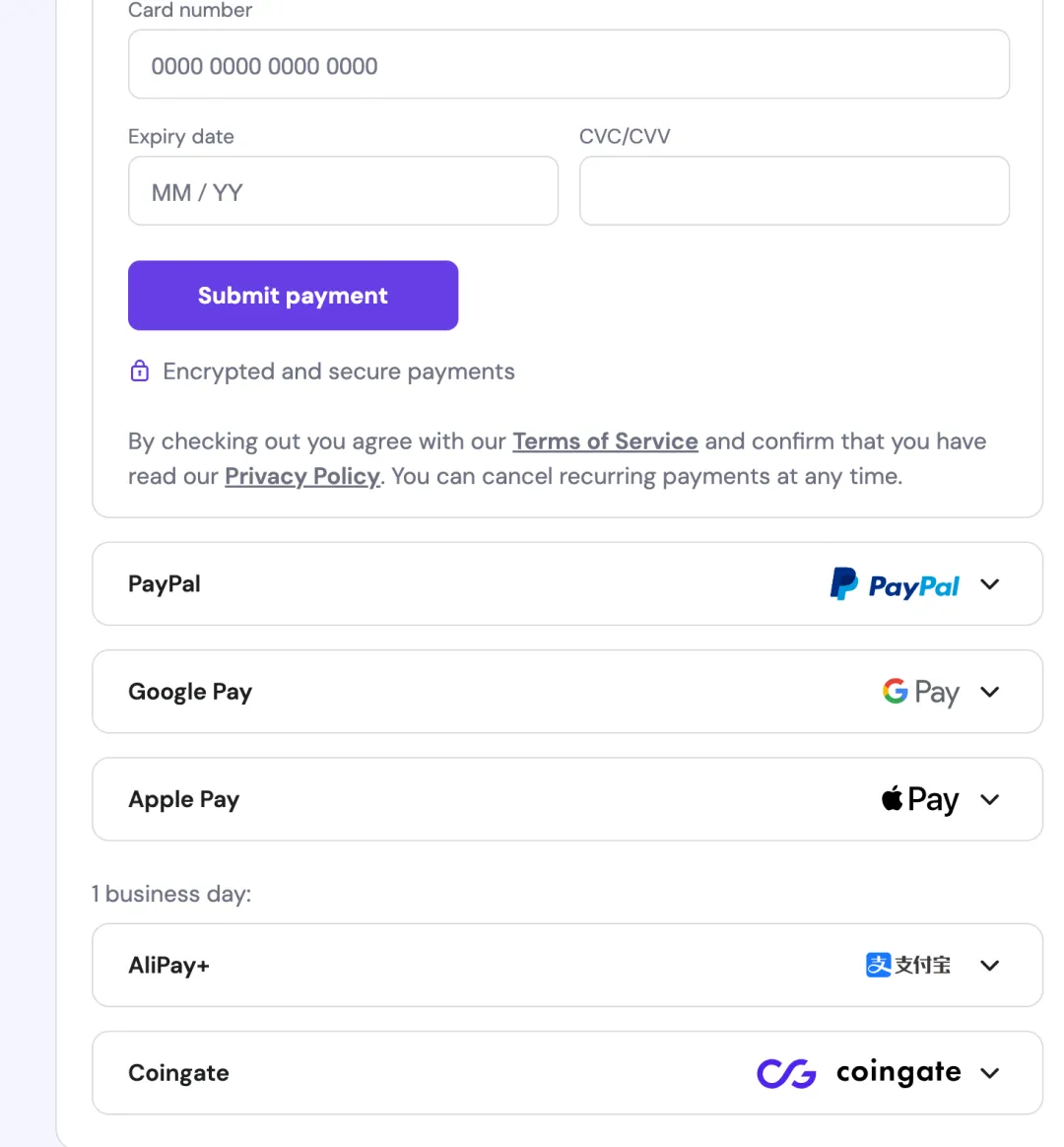Select the PayPal payment option label
Screen dimensions: 1064x1147
click(165, 584)
